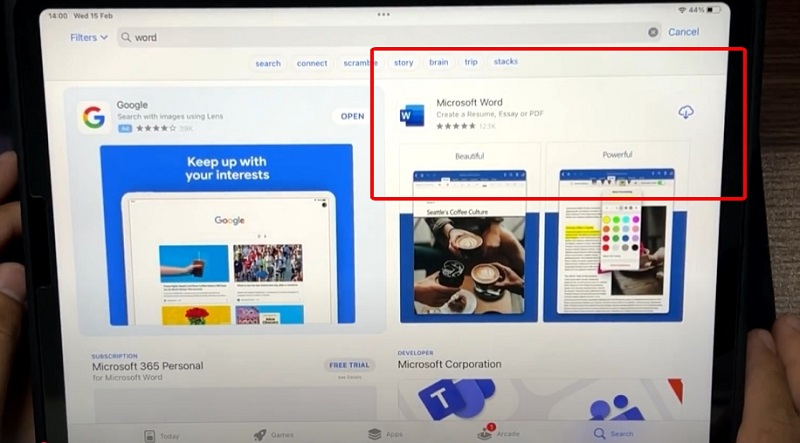Switch to the Today tab
The height and width of the screenshot is (443, 800).
[x=162, y=436]
